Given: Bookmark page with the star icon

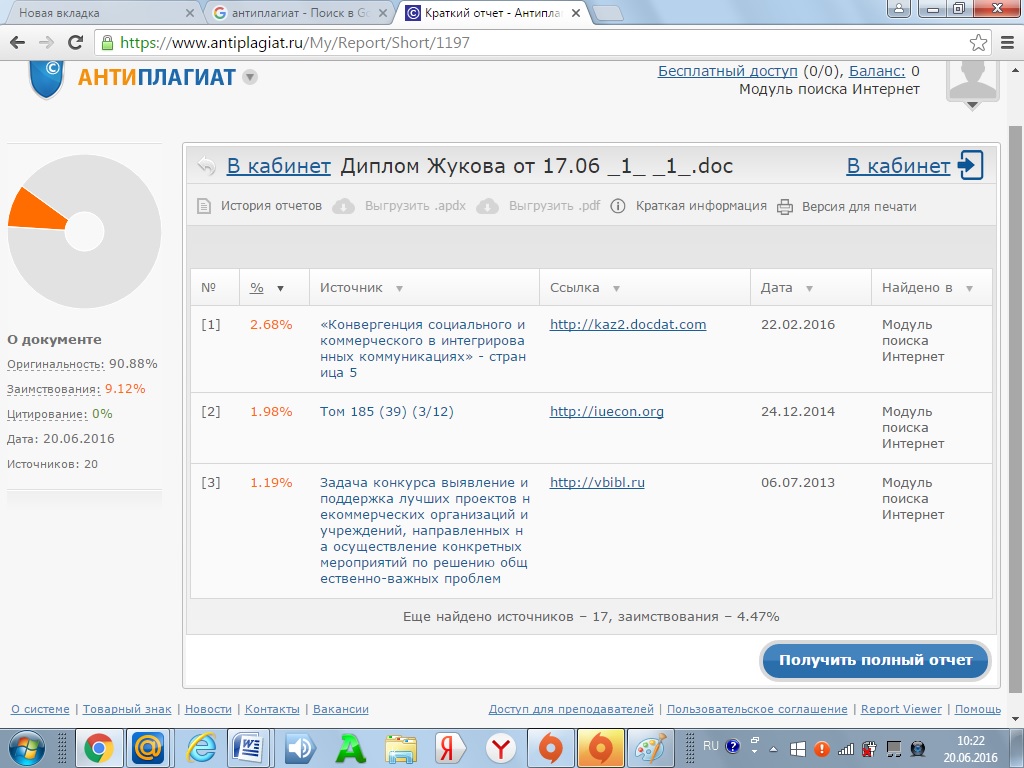Looking at the screenshot, I should click(978, 43).
